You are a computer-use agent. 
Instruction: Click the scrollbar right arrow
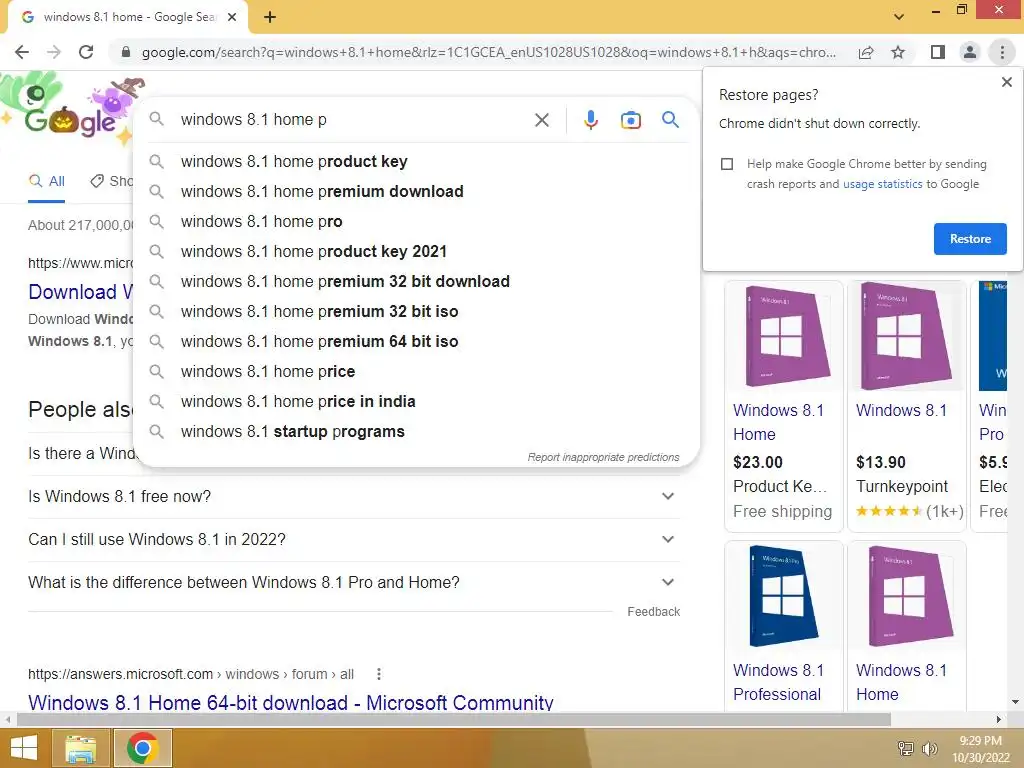(999, 720)
